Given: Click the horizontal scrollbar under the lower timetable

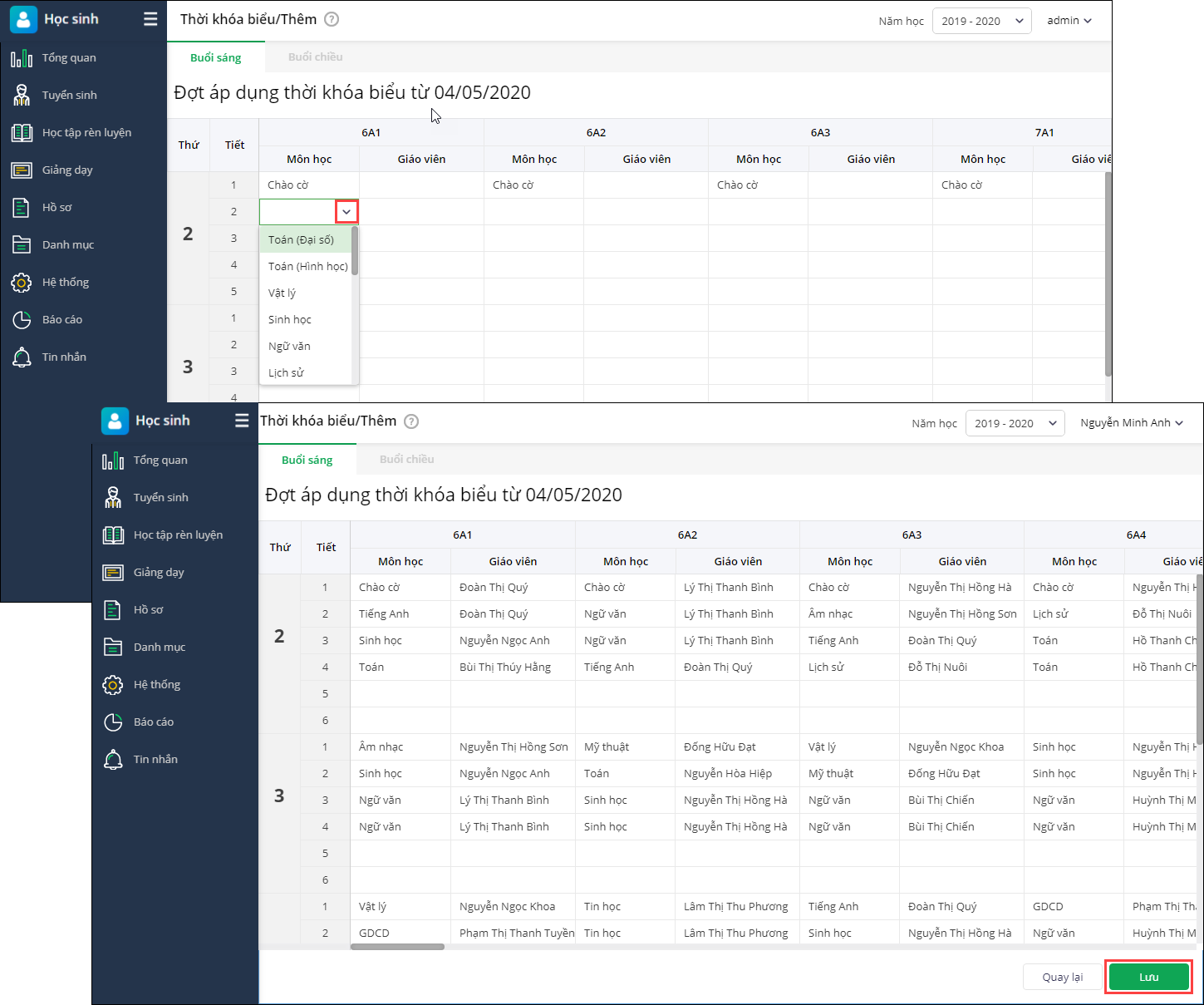Looking at the screenshot, I should point(397,946).
